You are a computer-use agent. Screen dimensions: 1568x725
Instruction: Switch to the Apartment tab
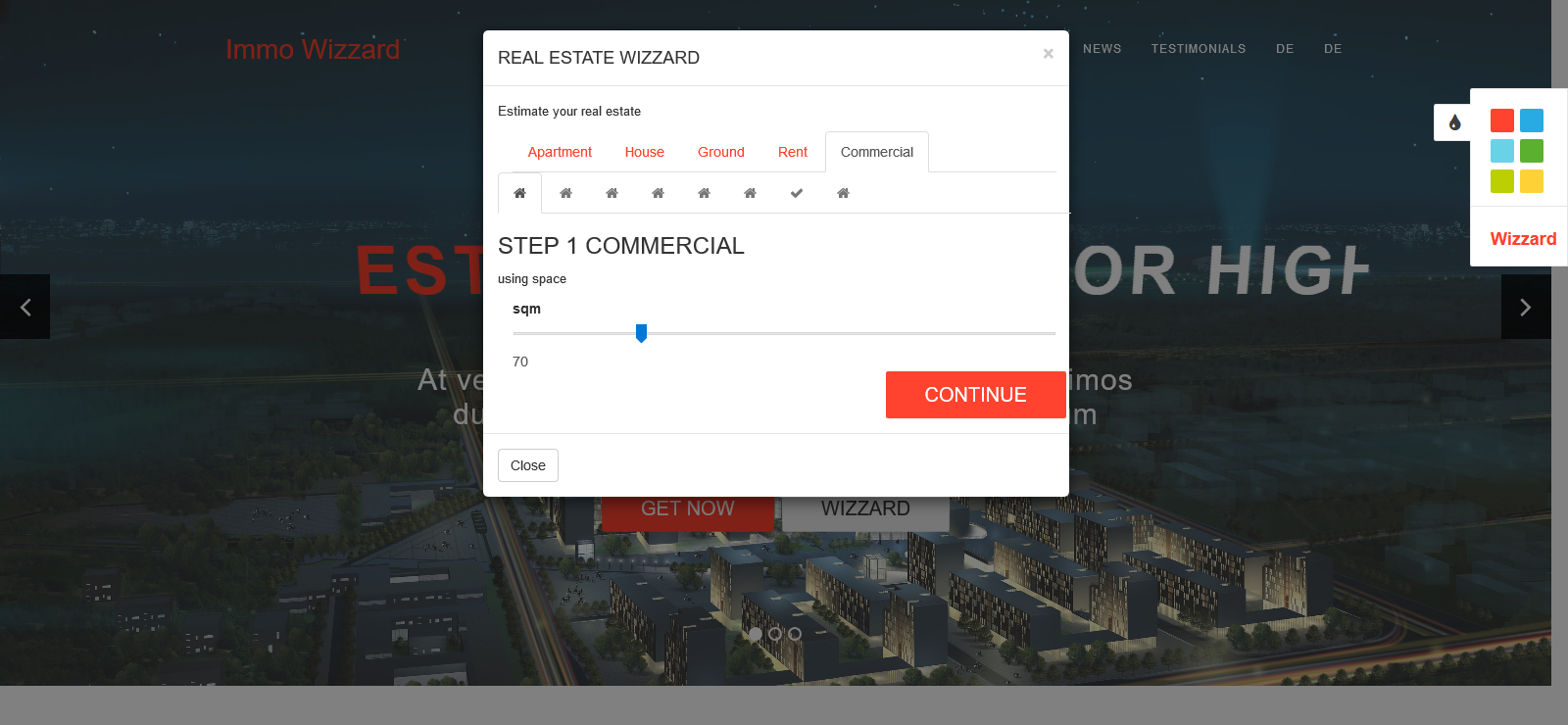point(560,152)
